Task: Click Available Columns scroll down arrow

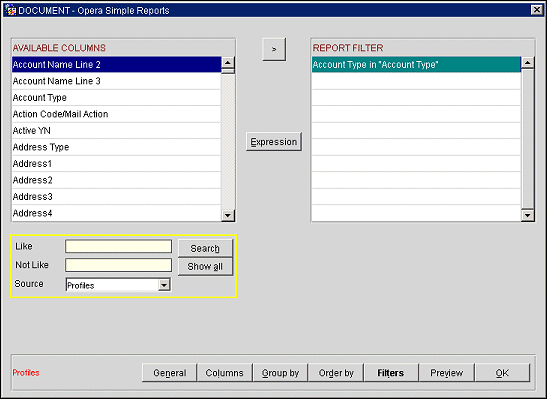Action: [228, 215]
